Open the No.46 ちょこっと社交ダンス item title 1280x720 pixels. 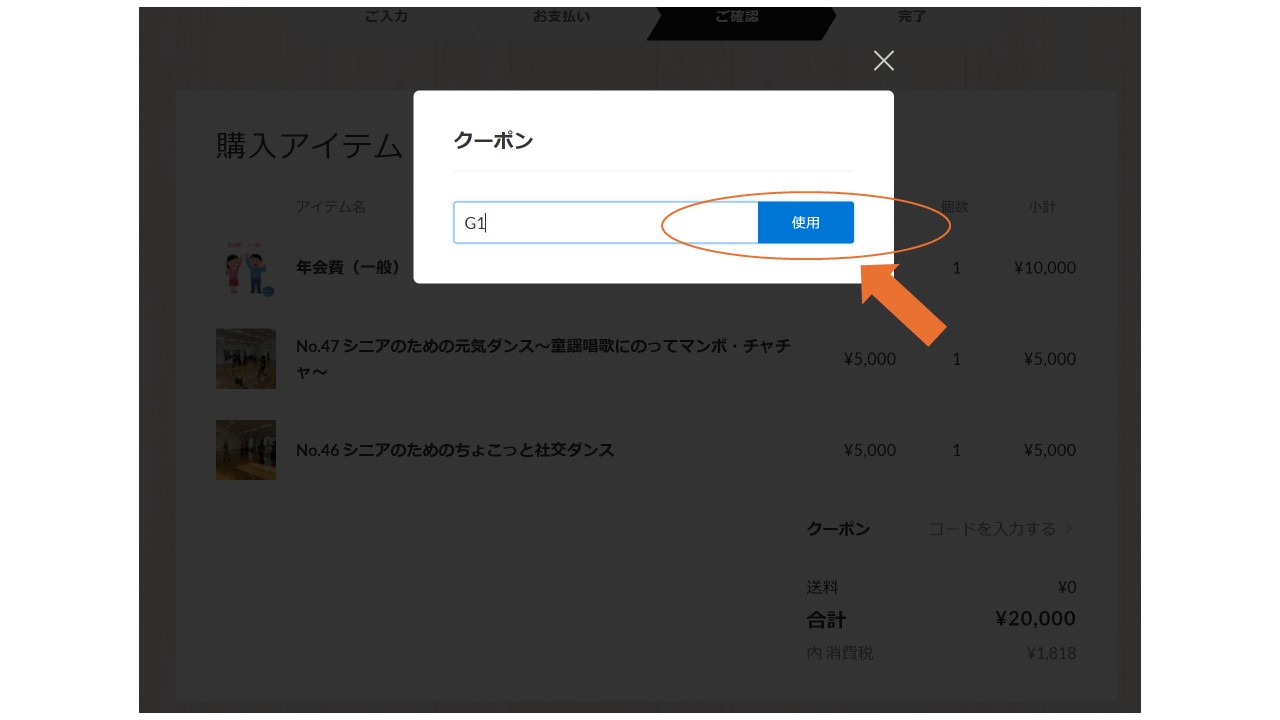(x=455, y=450)
